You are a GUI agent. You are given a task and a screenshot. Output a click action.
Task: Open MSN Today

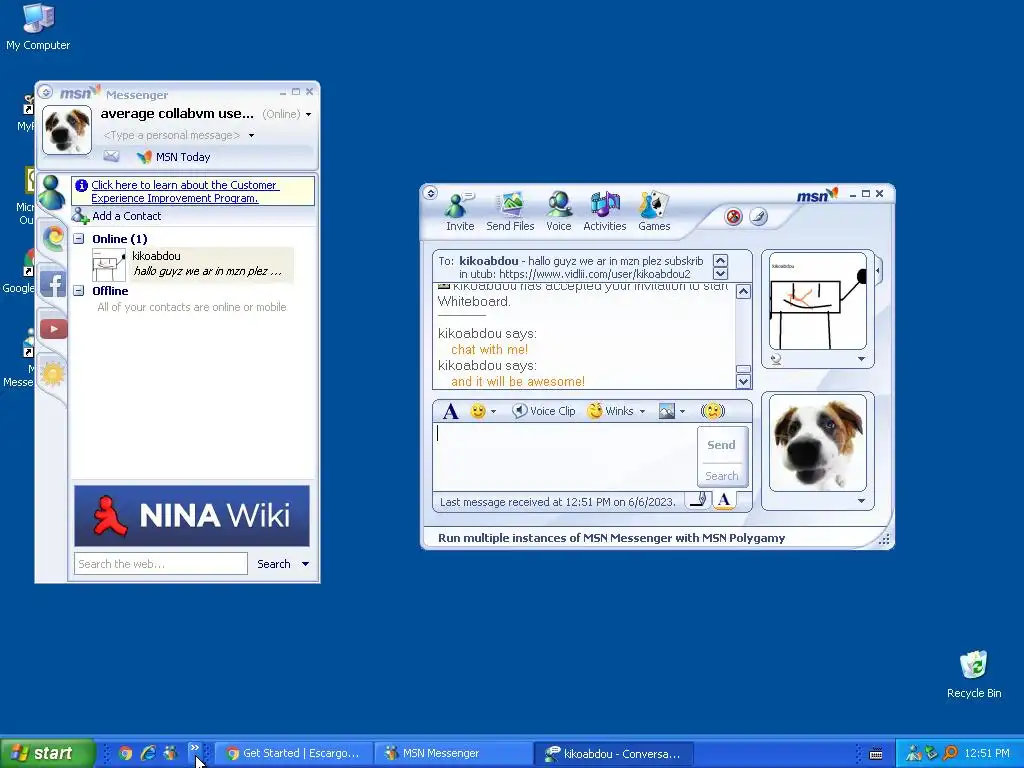(x=174, y=157)
